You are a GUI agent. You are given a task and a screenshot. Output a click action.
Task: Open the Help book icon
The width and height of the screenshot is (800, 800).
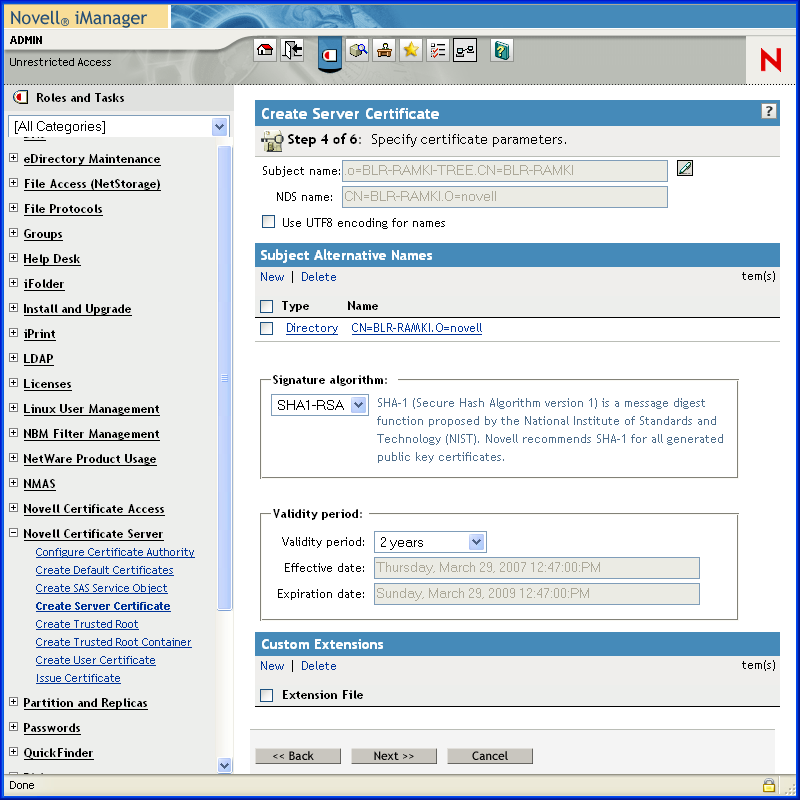pyautogui.click(x=502, y=50)
